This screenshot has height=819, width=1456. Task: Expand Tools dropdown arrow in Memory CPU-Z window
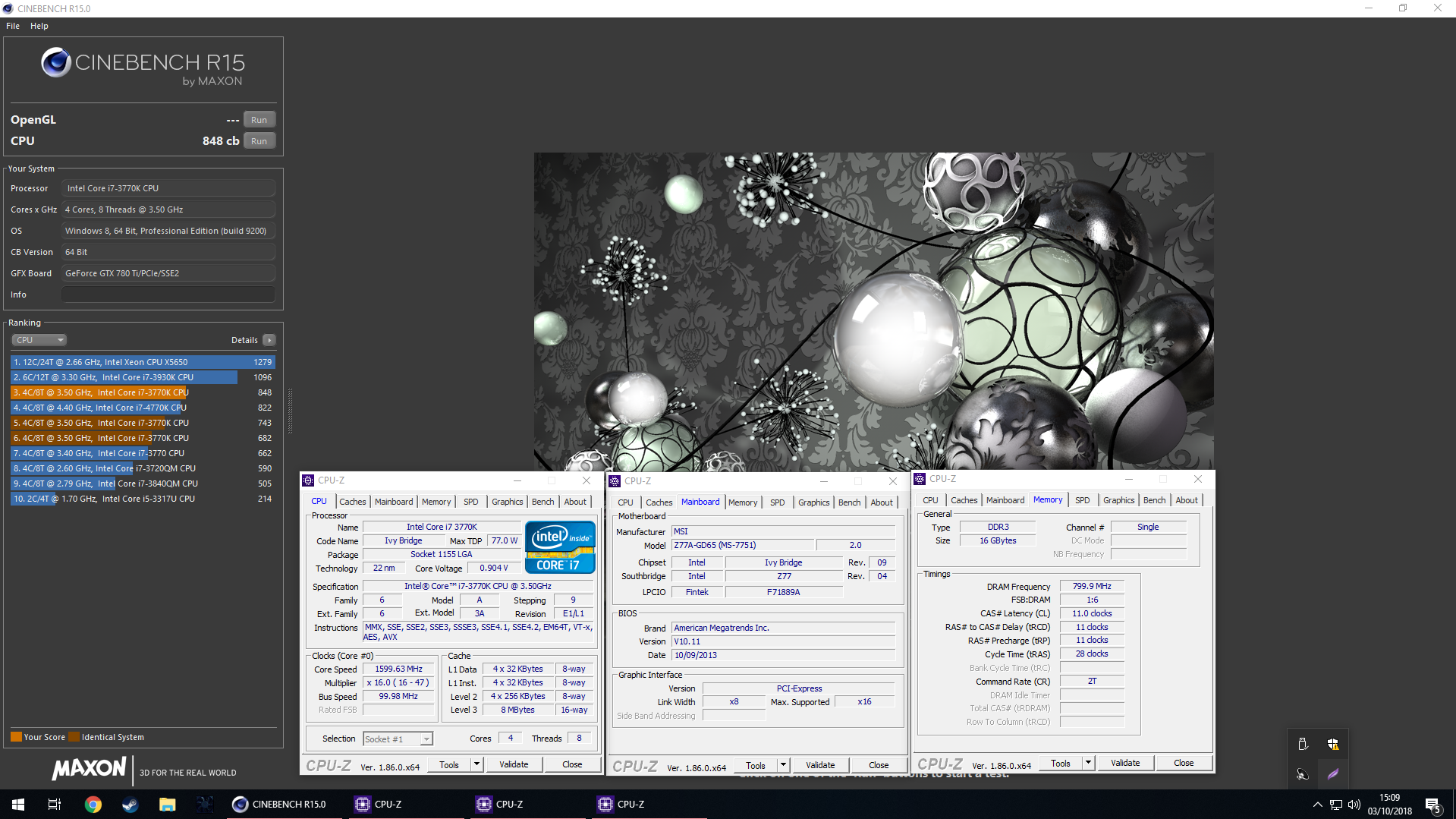tap(1089, 763)
